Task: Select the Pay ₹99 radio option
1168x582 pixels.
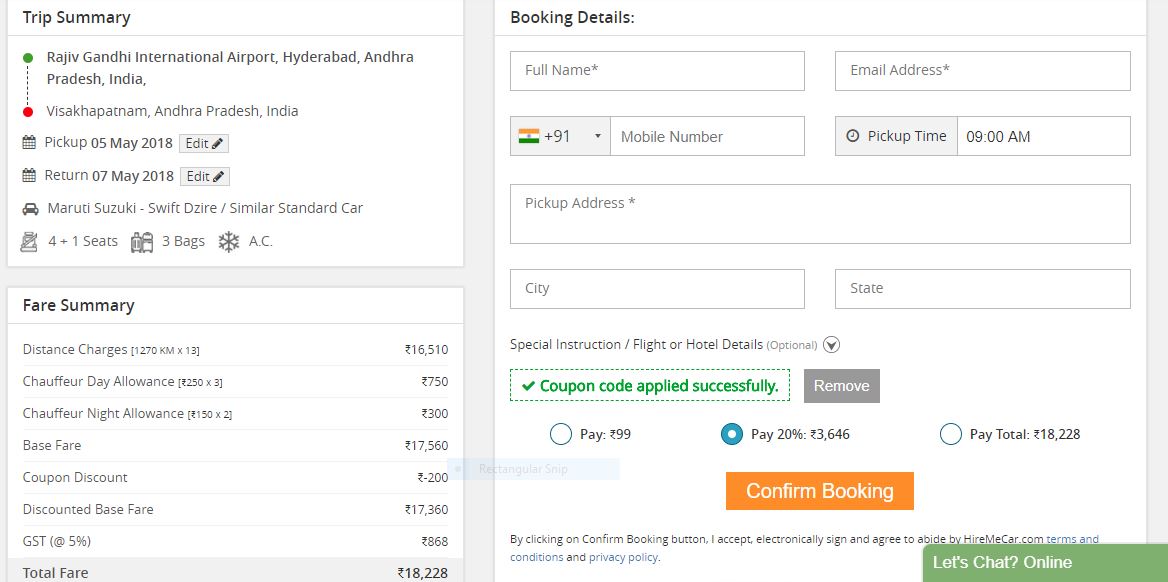Action: (x=560, y=434)
